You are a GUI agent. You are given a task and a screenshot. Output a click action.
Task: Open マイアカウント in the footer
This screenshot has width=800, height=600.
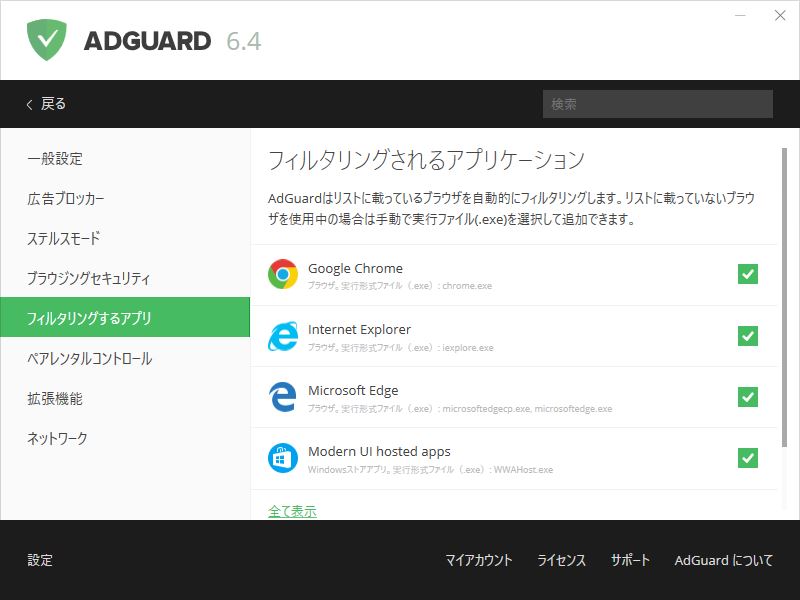[479, 560]
